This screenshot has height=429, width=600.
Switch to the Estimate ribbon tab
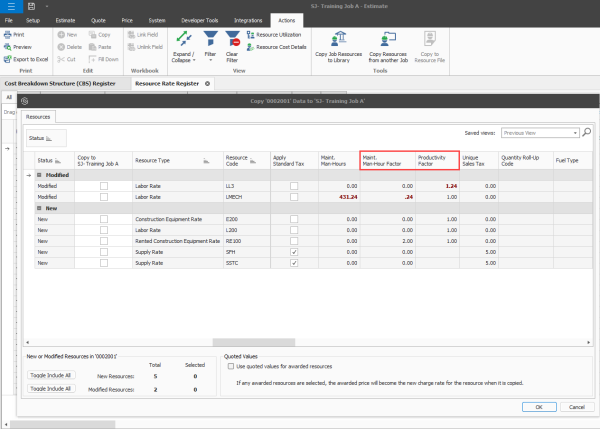[x=63, y=20]
